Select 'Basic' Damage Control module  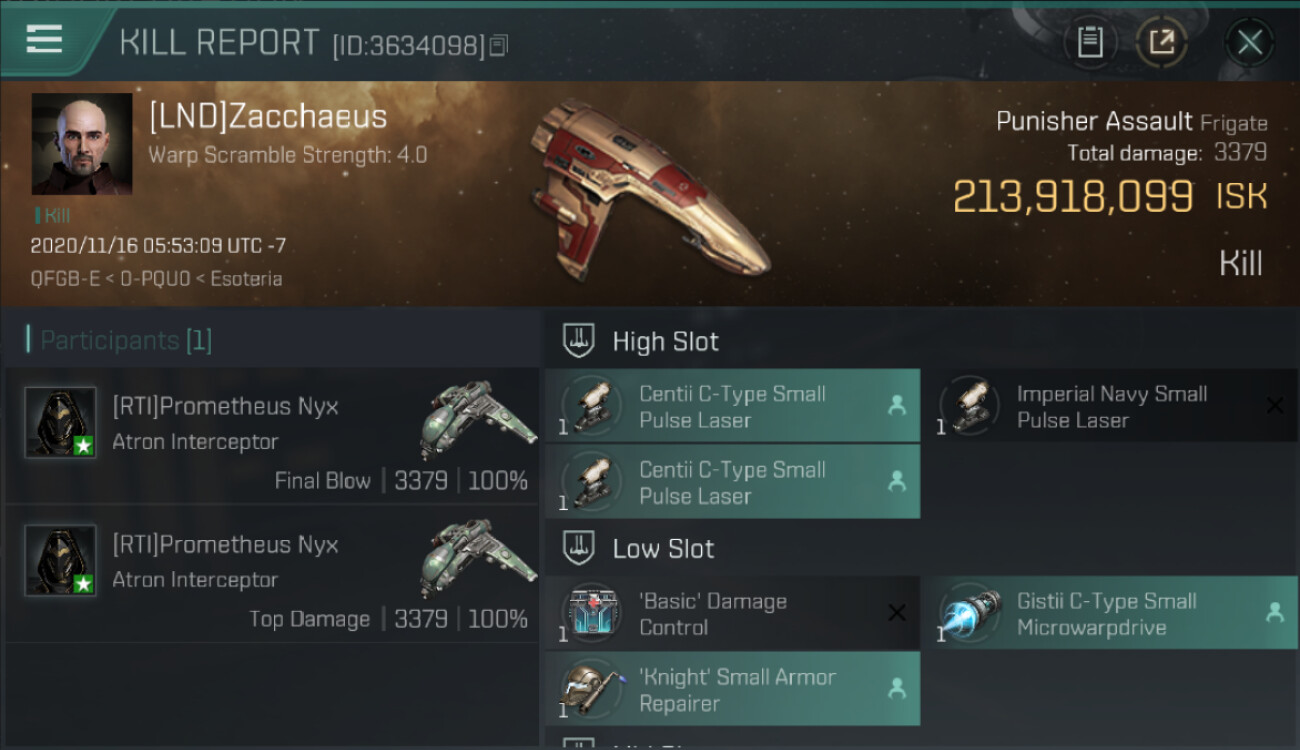coord(732,613)
